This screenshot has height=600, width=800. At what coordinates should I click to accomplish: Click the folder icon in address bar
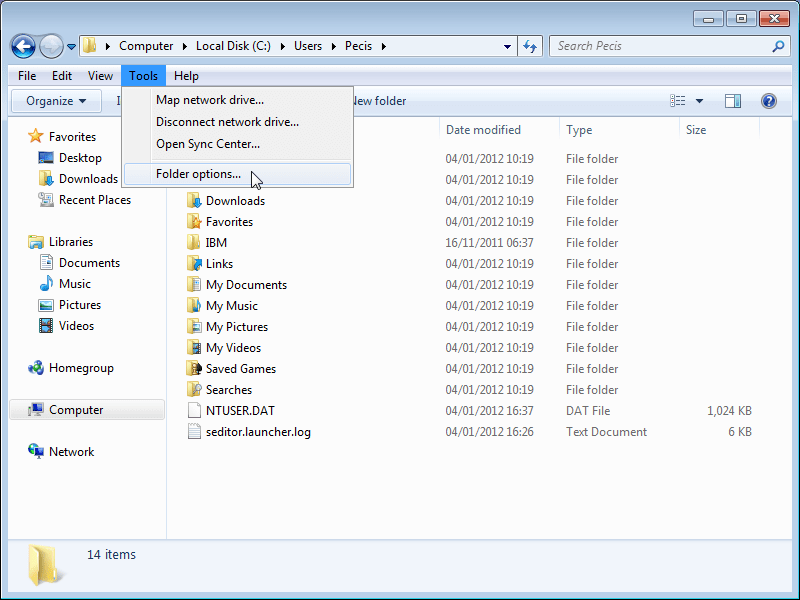coord(89,45)
